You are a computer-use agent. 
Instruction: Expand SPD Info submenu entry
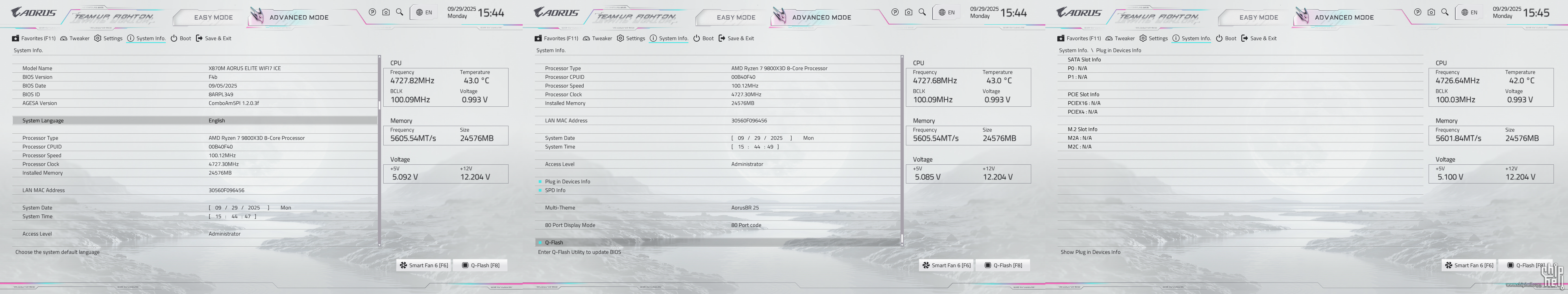click(555, 191)
